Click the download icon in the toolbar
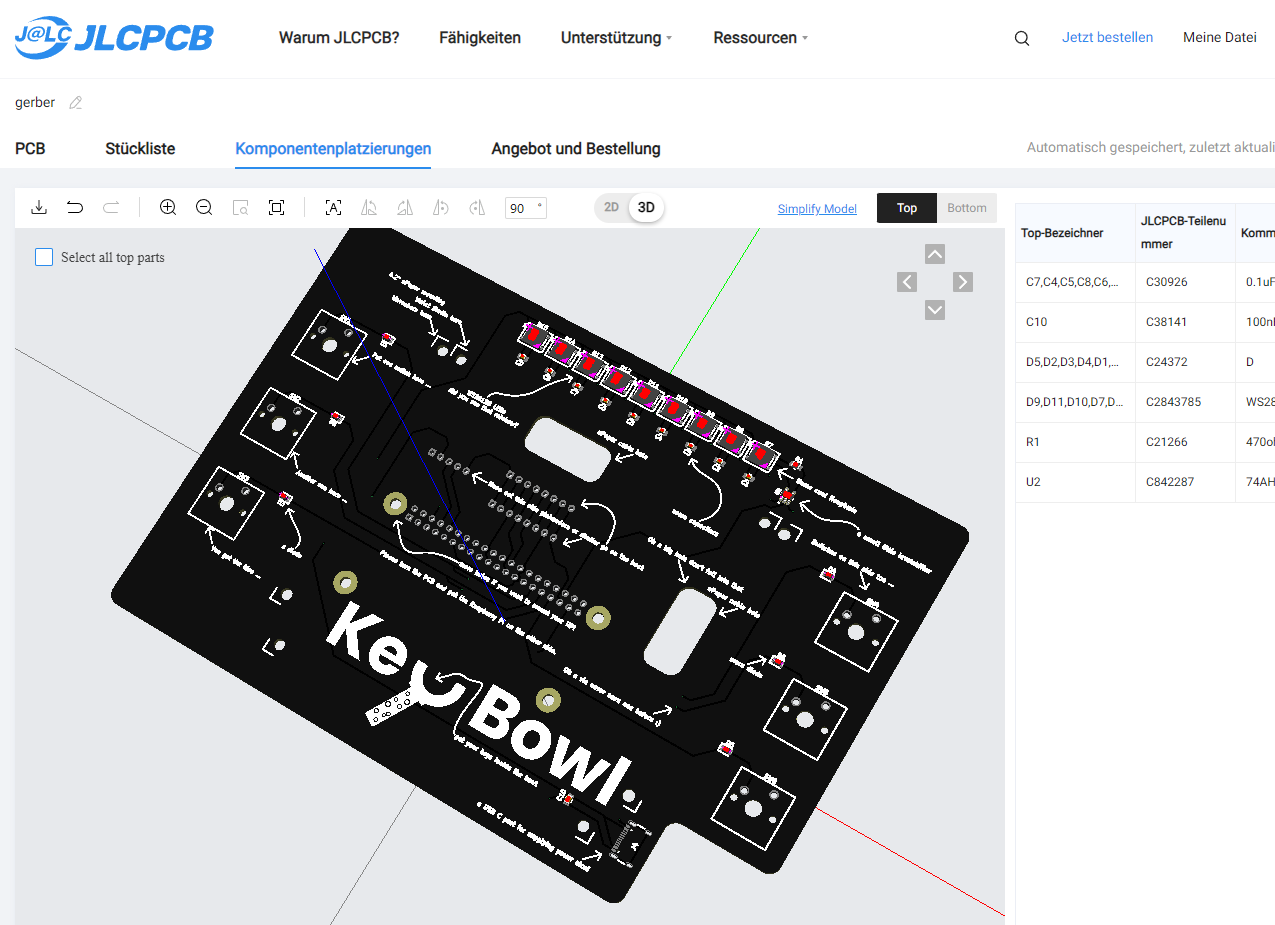Viewport: 1275px width, 925px height. pyautogui.click(x=39, y=207)
